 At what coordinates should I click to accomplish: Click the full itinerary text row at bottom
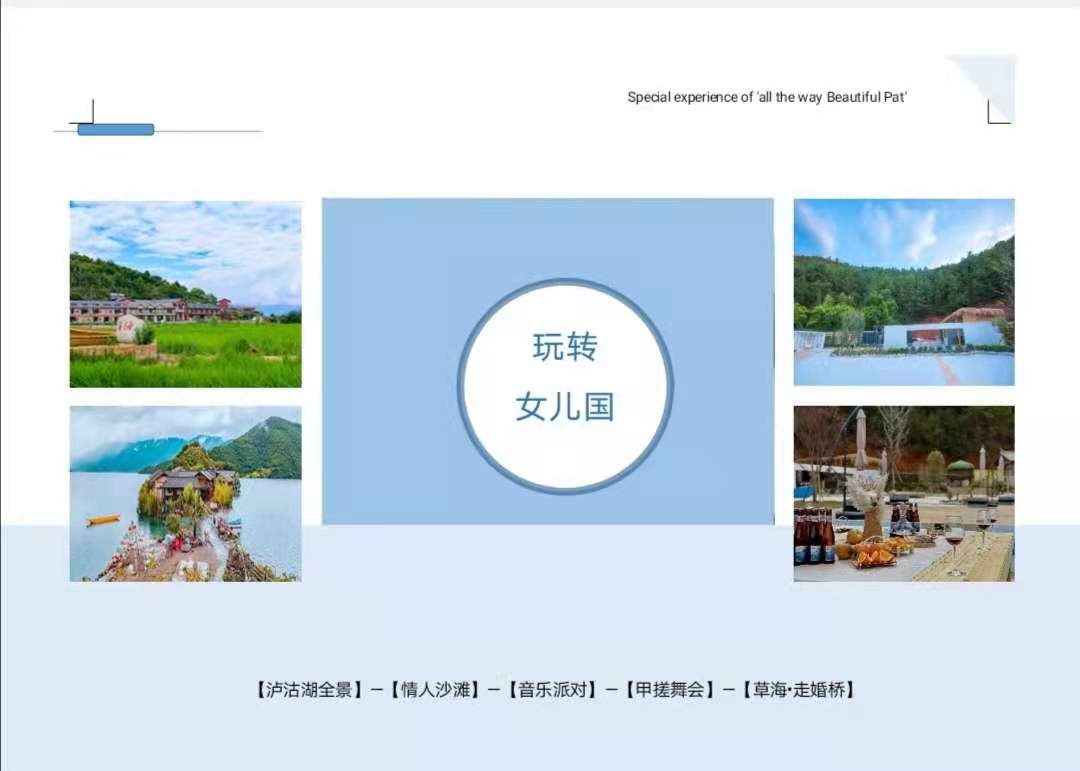click(555, 688)
